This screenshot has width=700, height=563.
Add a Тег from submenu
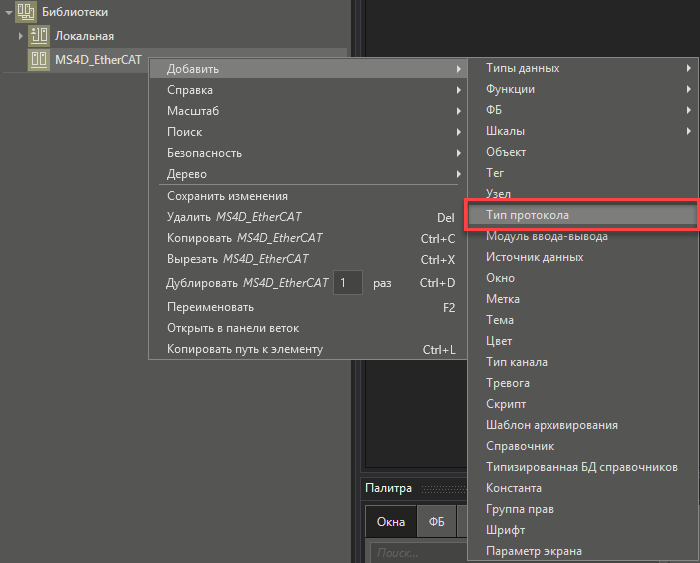[x=583, y=173]
